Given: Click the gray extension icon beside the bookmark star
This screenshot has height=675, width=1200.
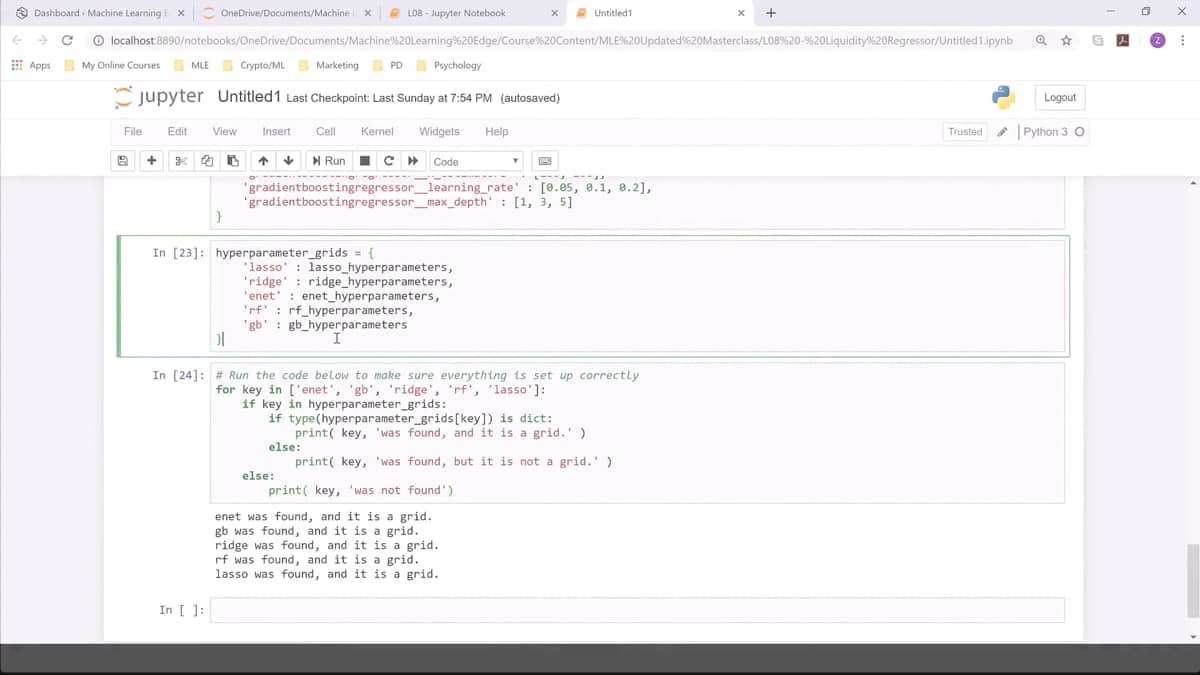Looking at the screenshot, I should coord(1098,40).
